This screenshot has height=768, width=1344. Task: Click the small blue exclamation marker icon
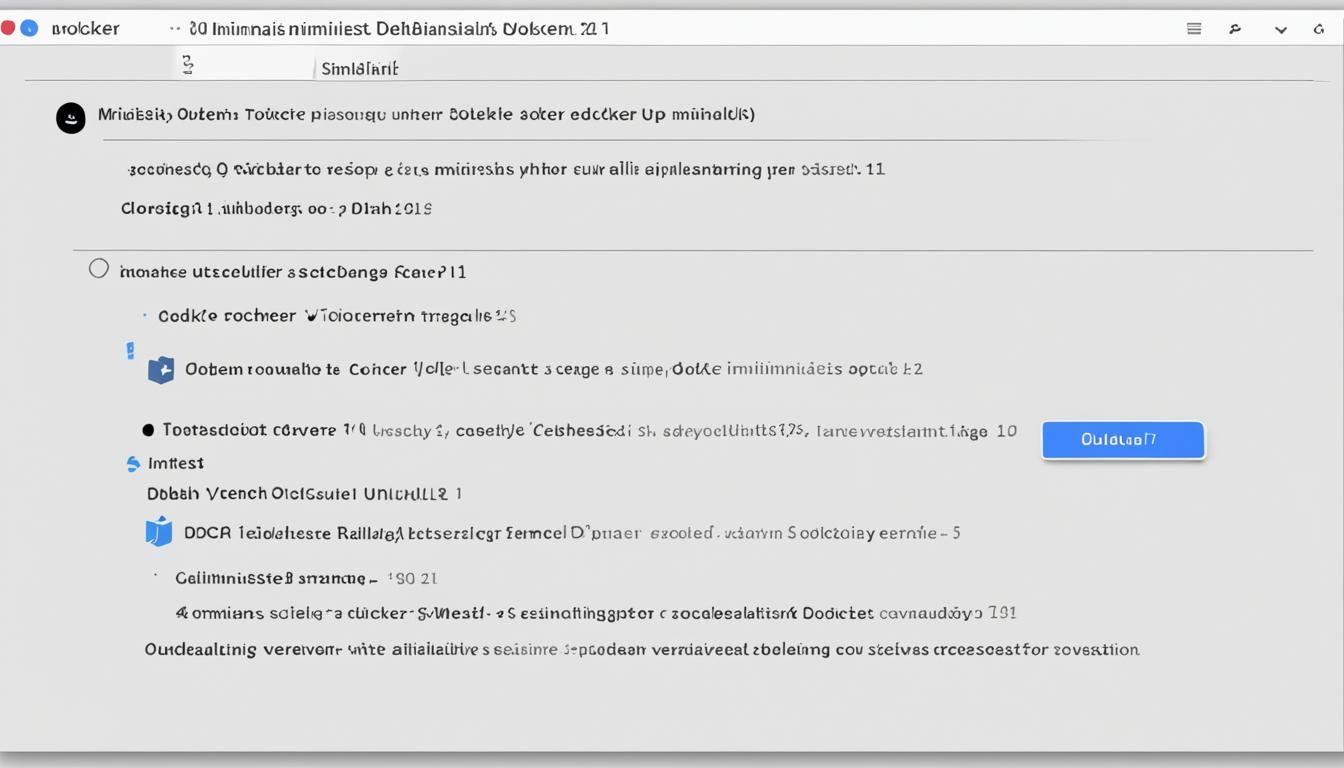130,350
